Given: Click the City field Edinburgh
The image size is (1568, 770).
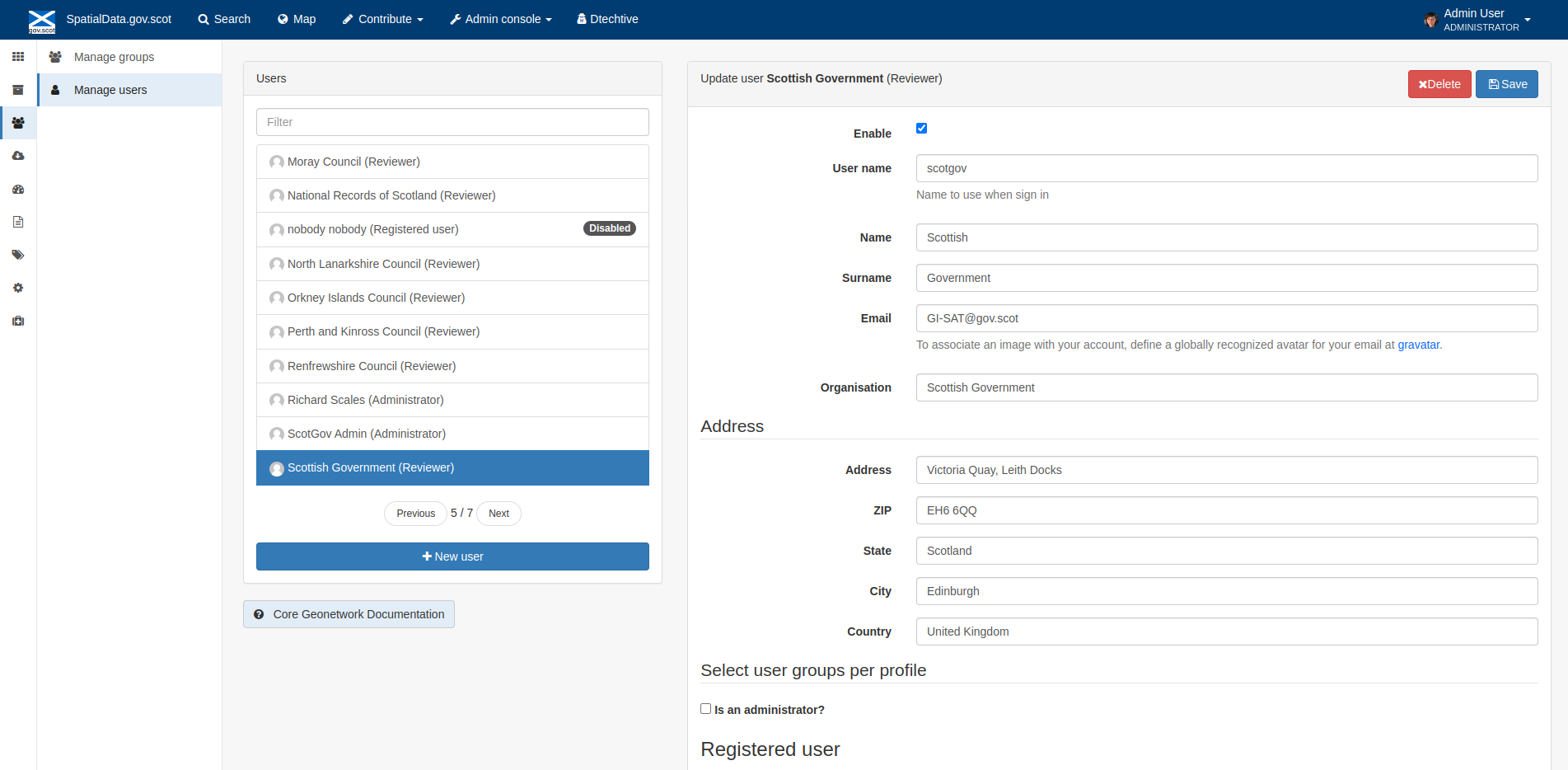Looking at the screenshot, I should [x=1227, y=591].
